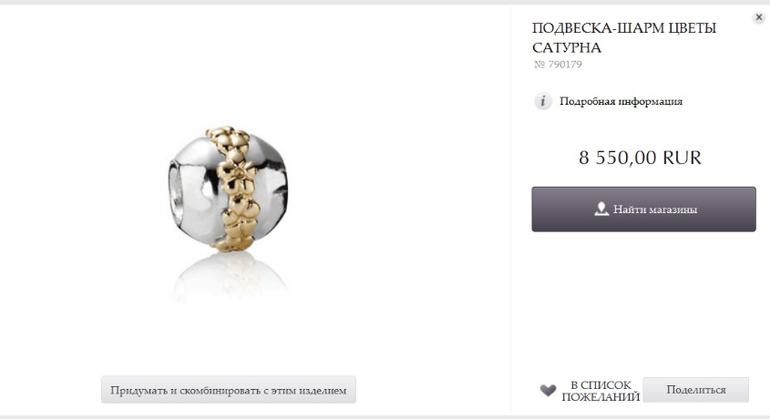Click the topmost gold flower on the charm
The image size is (770, 419).
coord(221,134)
